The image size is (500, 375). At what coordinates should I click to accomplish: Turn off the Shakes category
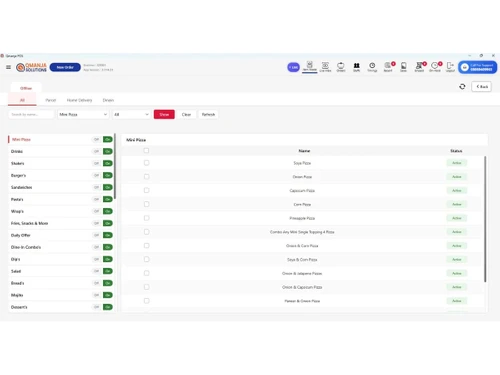[96, 163]
